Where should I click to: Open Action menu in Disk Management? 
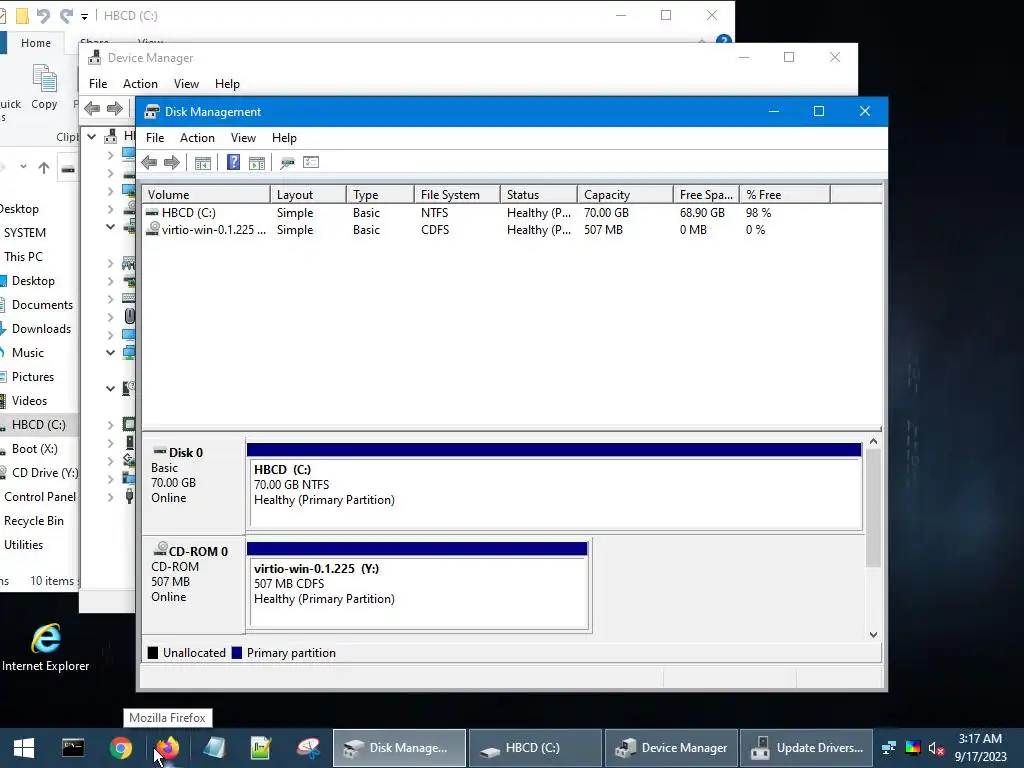click(197, 138)
